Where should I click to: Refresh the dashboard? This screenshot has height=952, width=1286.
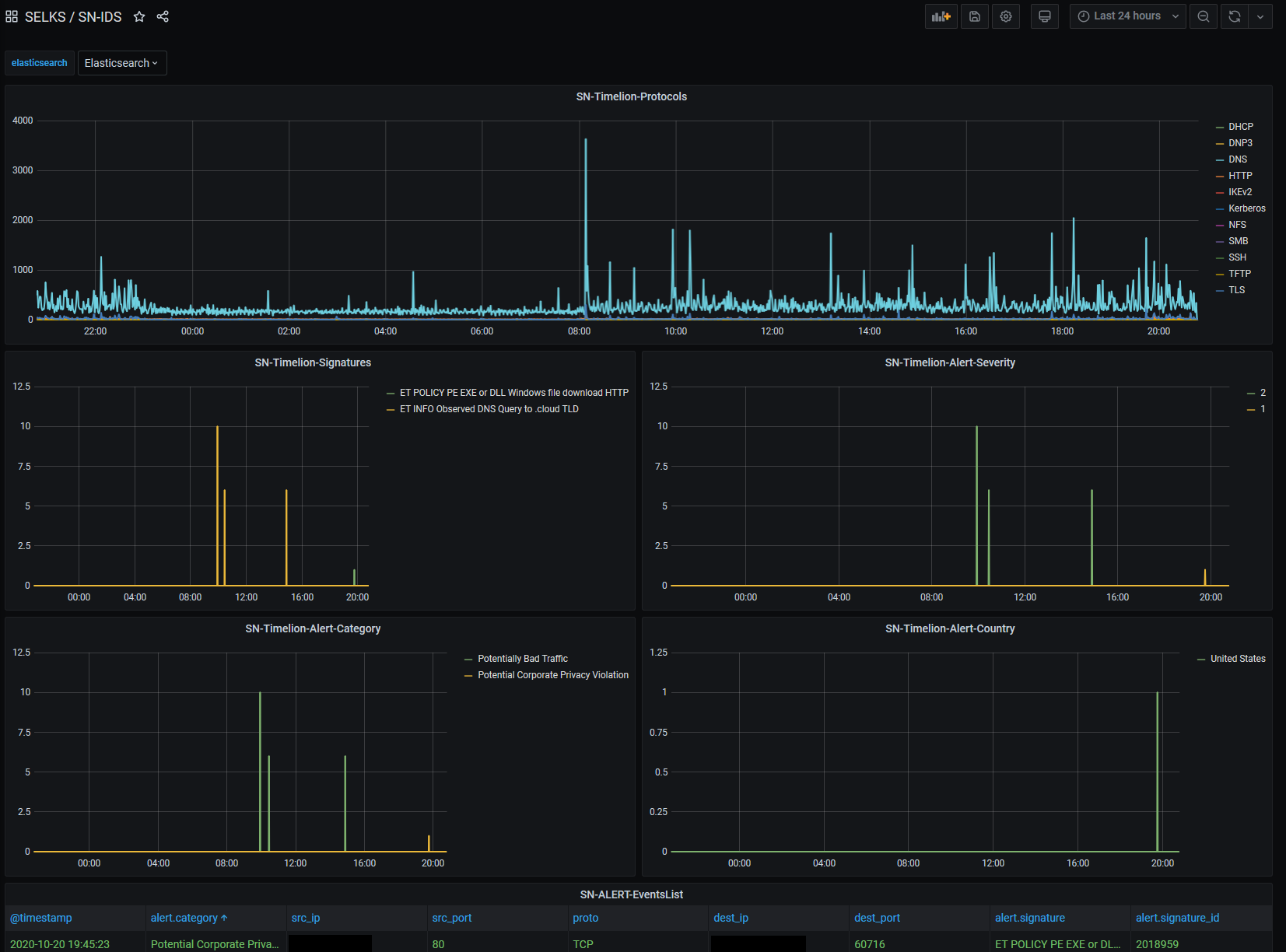1235,16
